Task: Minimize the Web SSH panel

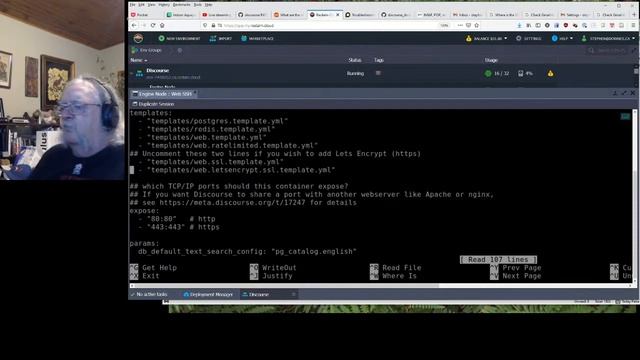Action: pos(615,93)
